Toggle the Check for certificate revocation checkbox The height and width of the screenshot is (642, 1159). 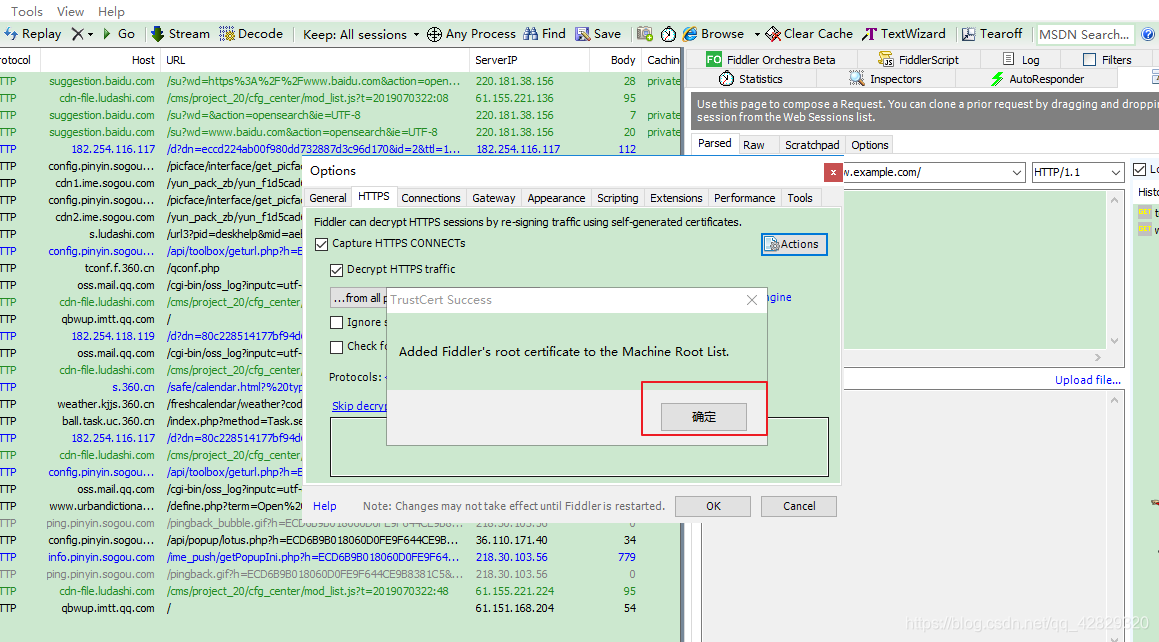336,346
